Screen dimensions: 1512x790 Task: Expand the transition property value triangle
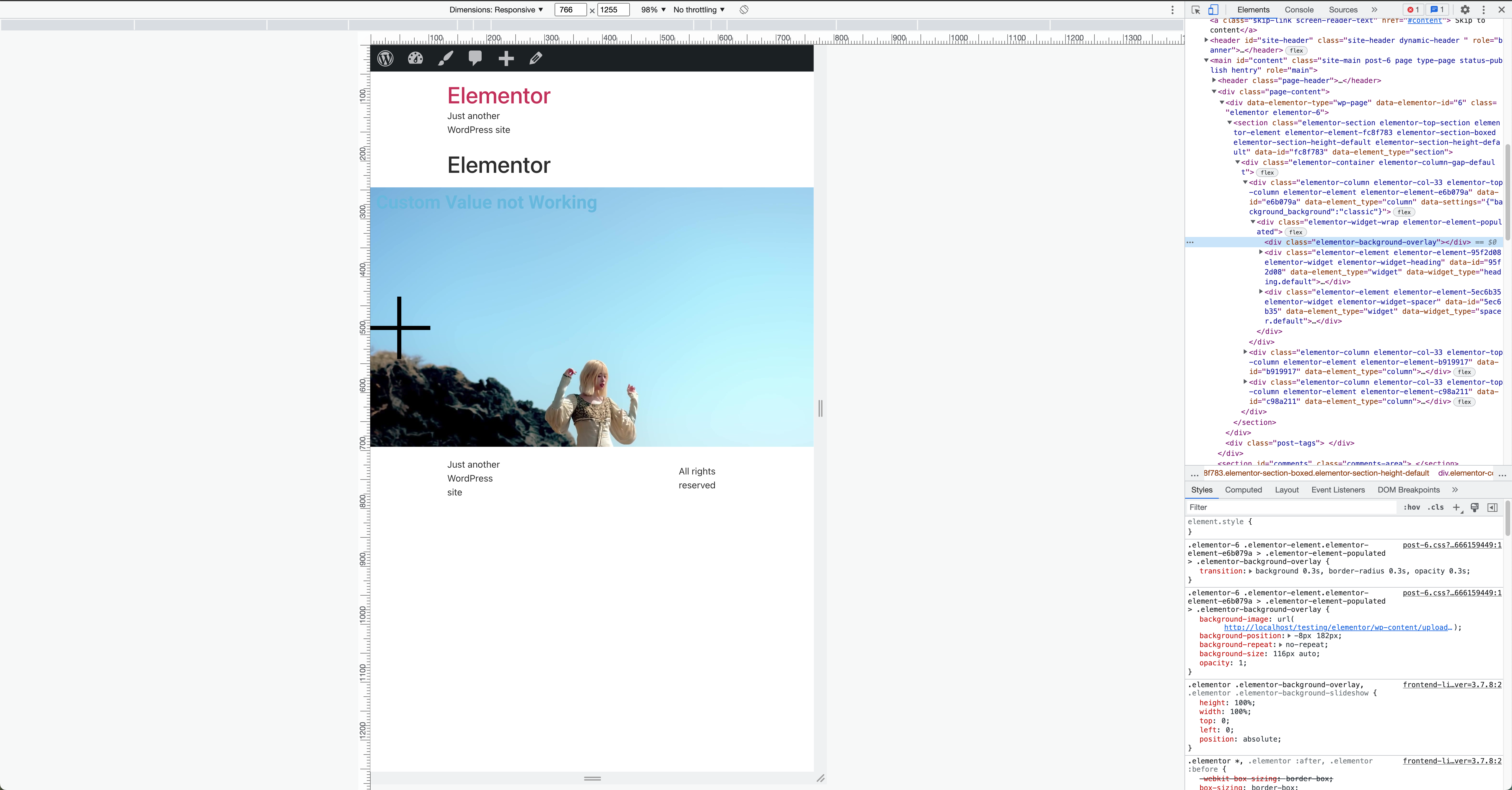pyautogui.click(x=1250, y=571)
